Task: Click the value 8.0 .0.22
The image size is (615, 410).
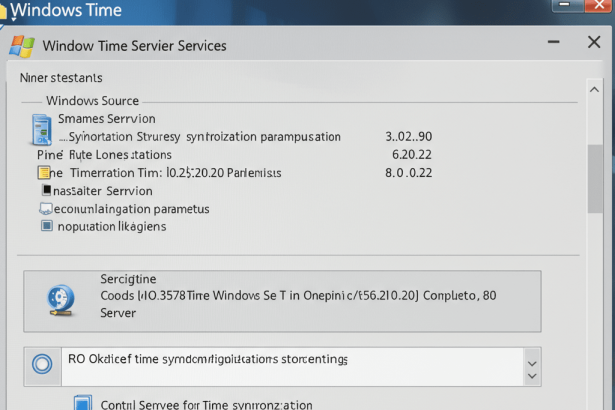Action: [408, 173]
